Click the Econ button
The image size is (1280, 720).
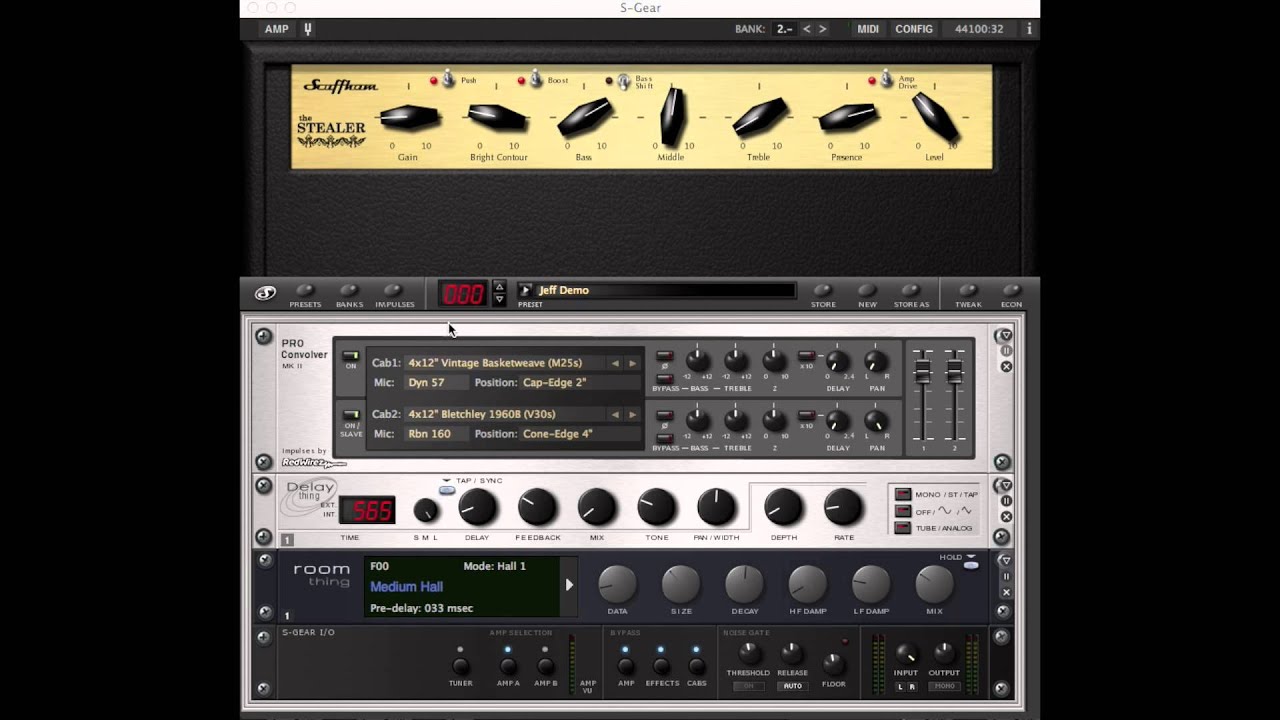point(1012,291)
